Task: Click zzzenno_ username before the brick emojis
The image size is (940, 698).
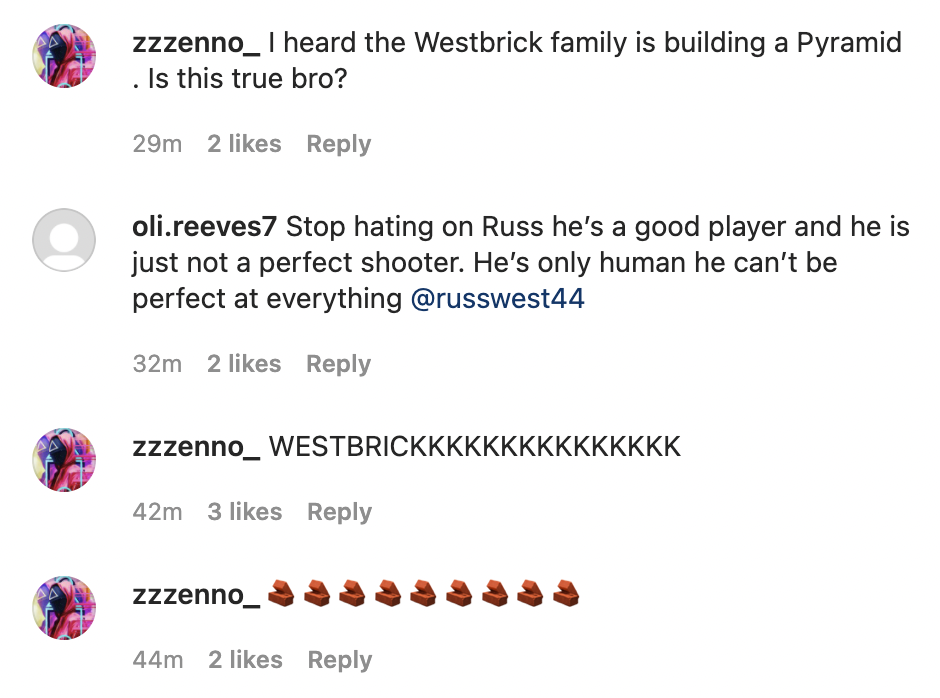Action: point(196,595)
